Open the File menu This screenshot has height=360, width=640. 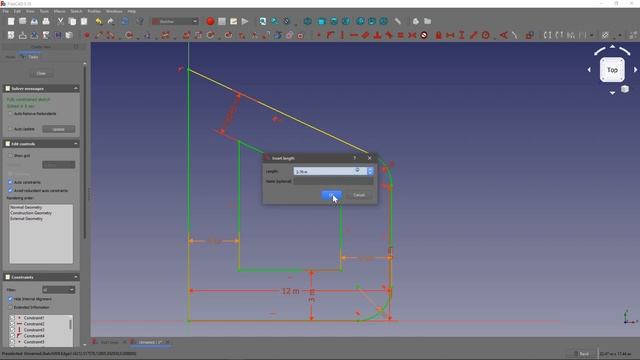point(5,11)
